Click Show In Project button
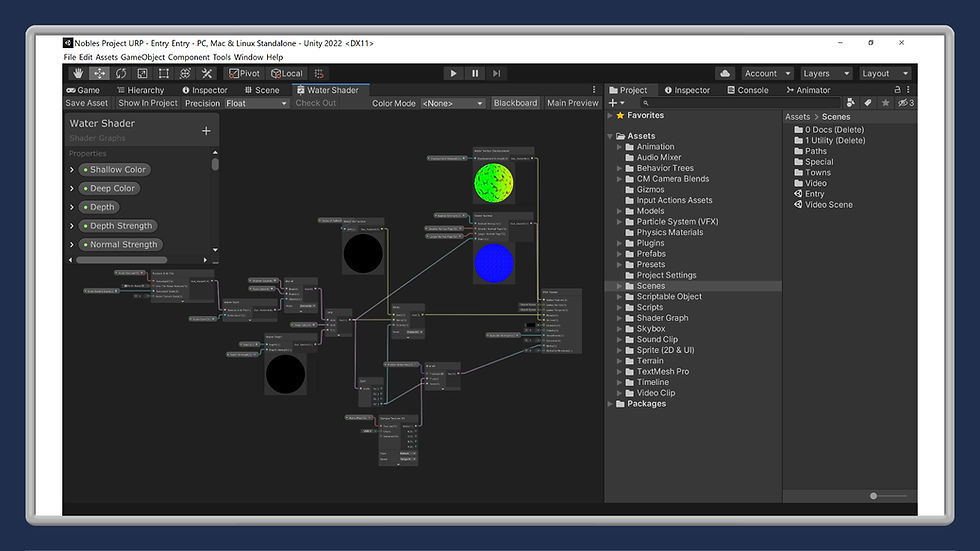 click(148, 103)
